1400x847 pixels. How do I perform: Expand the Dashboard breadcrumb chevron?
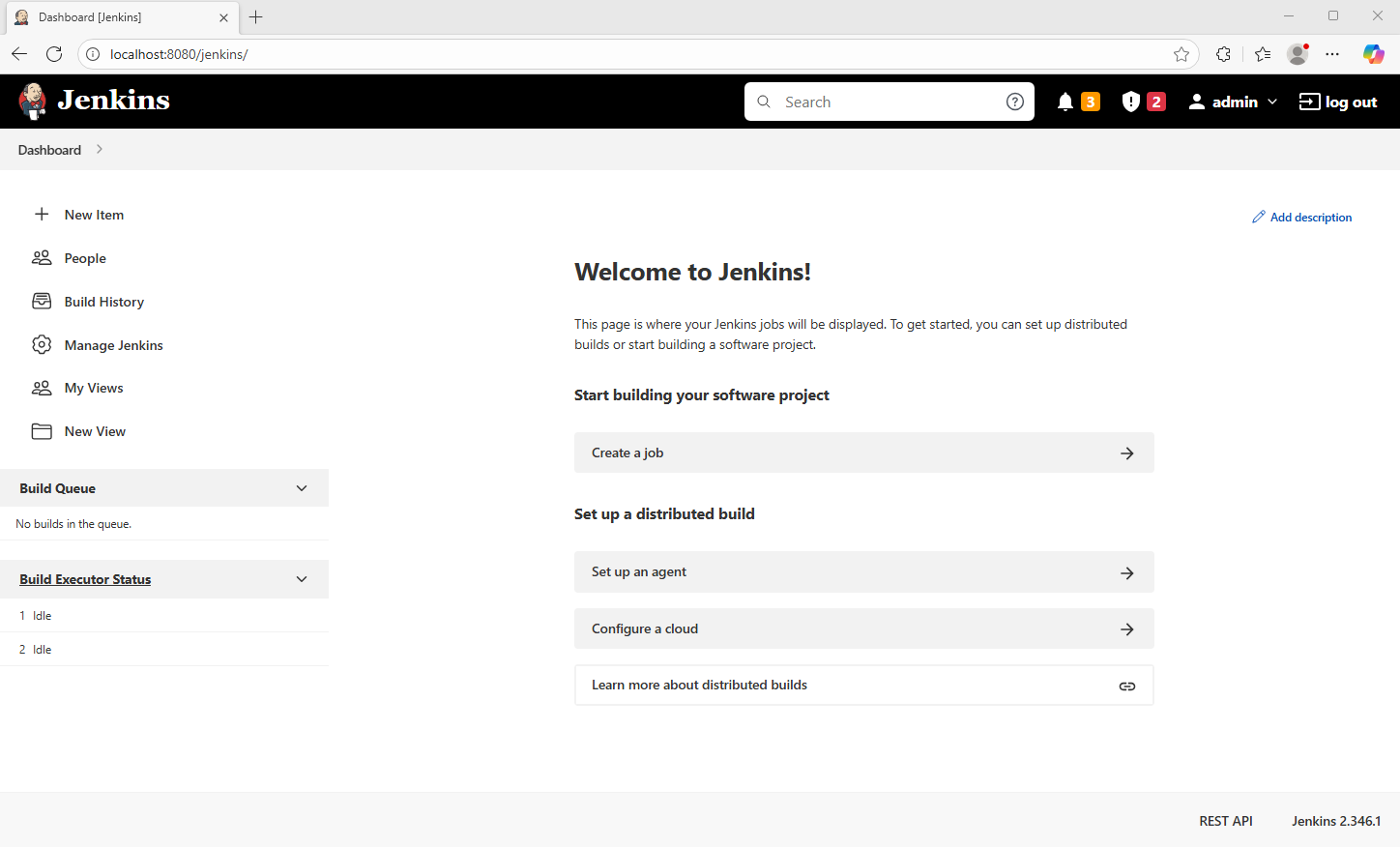coord(100,149)
